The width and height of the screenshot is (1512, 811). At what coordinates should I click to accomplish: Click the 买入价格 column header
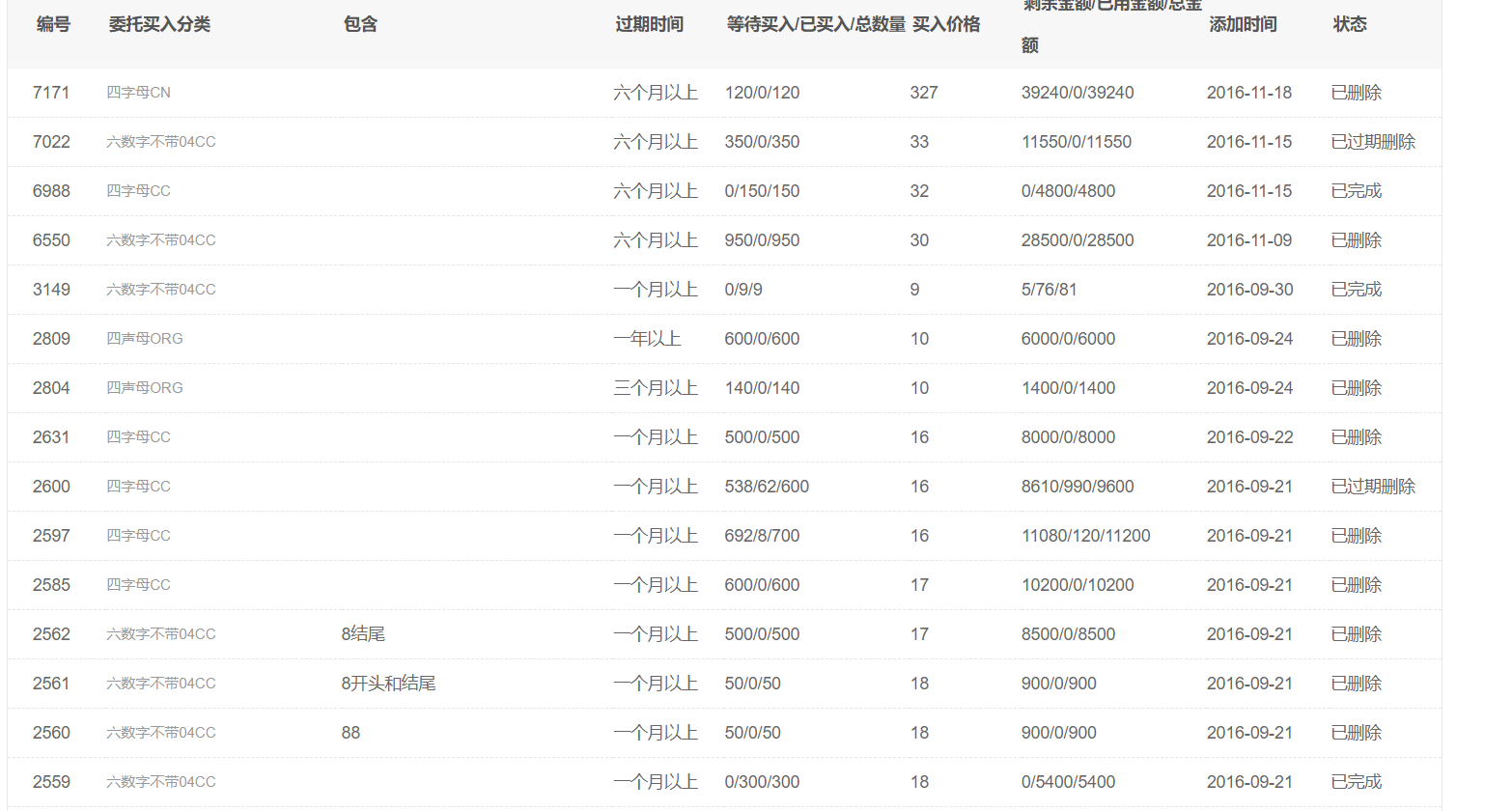[946, 24]
